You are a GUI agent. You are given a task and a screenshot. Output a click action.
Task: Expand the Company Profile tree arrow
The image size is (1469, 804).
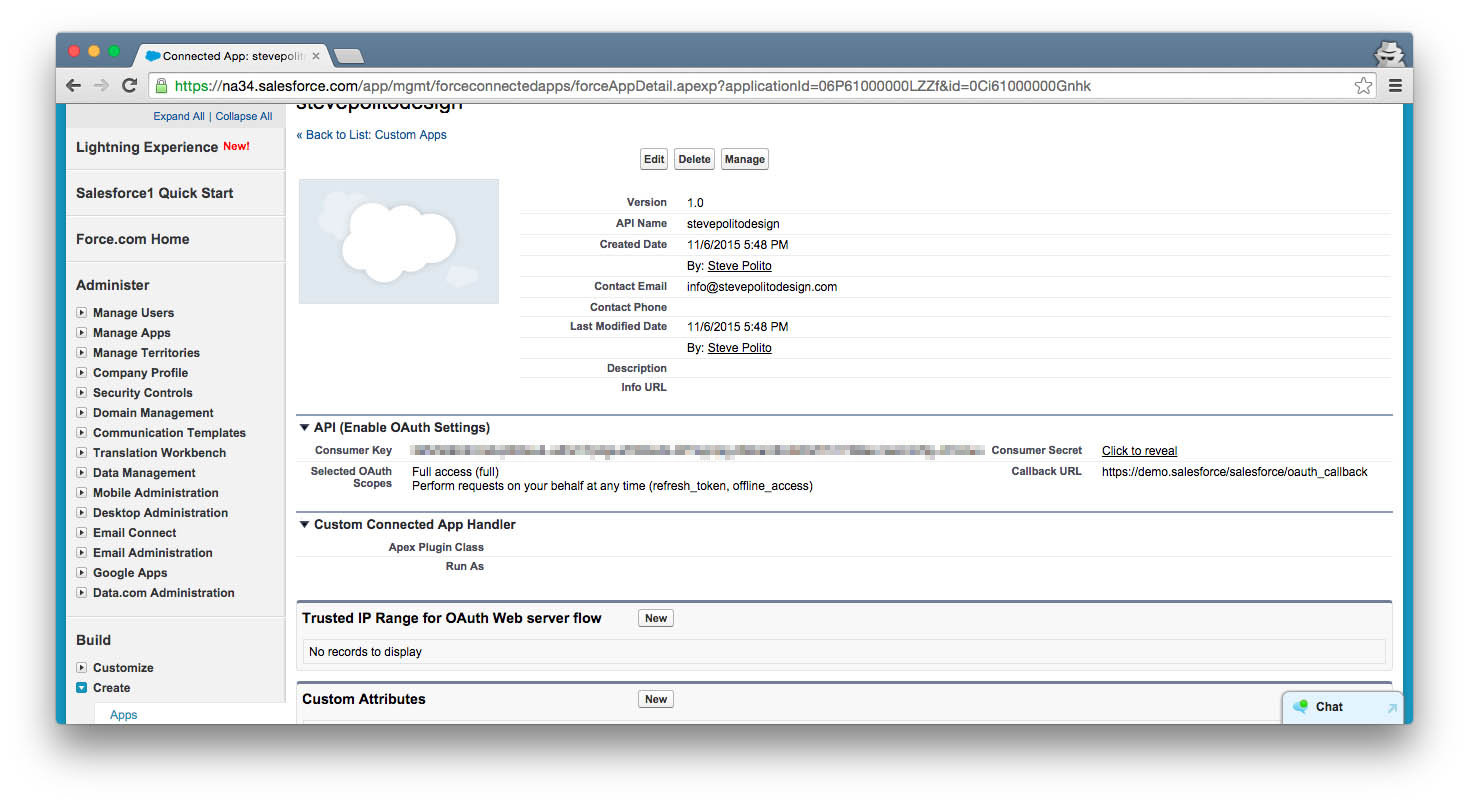point(82,373)
